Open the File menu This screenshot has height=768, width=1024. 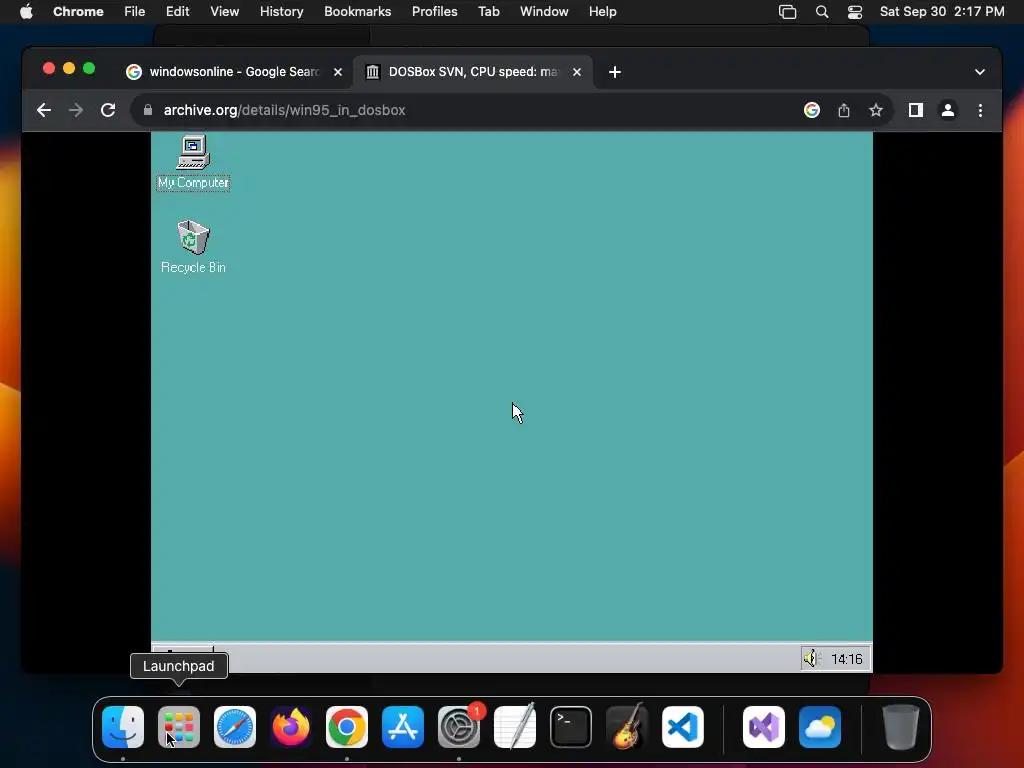[135, 12]
